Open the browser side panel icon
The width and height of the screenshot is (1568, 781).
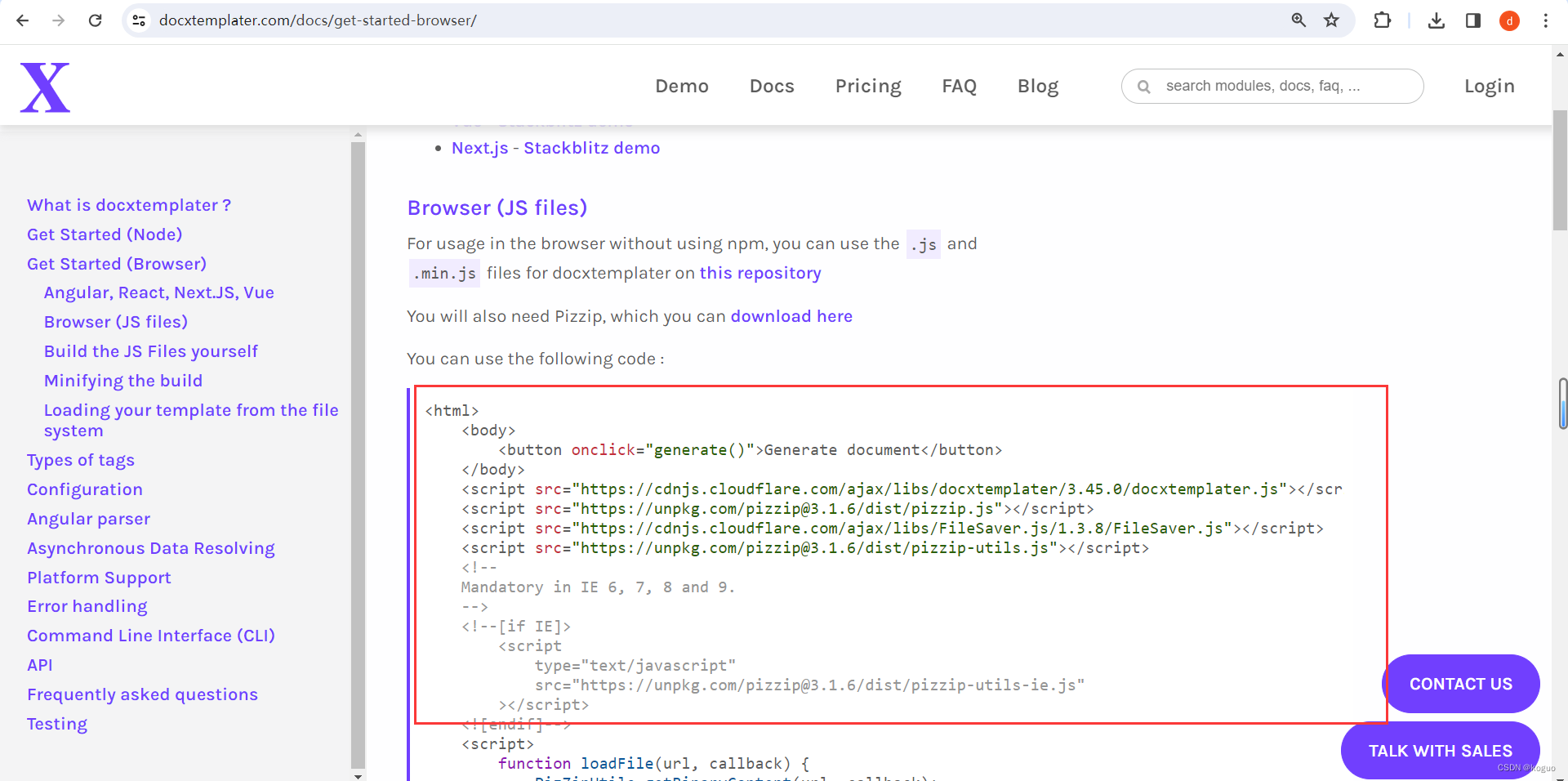(1473, 20)
